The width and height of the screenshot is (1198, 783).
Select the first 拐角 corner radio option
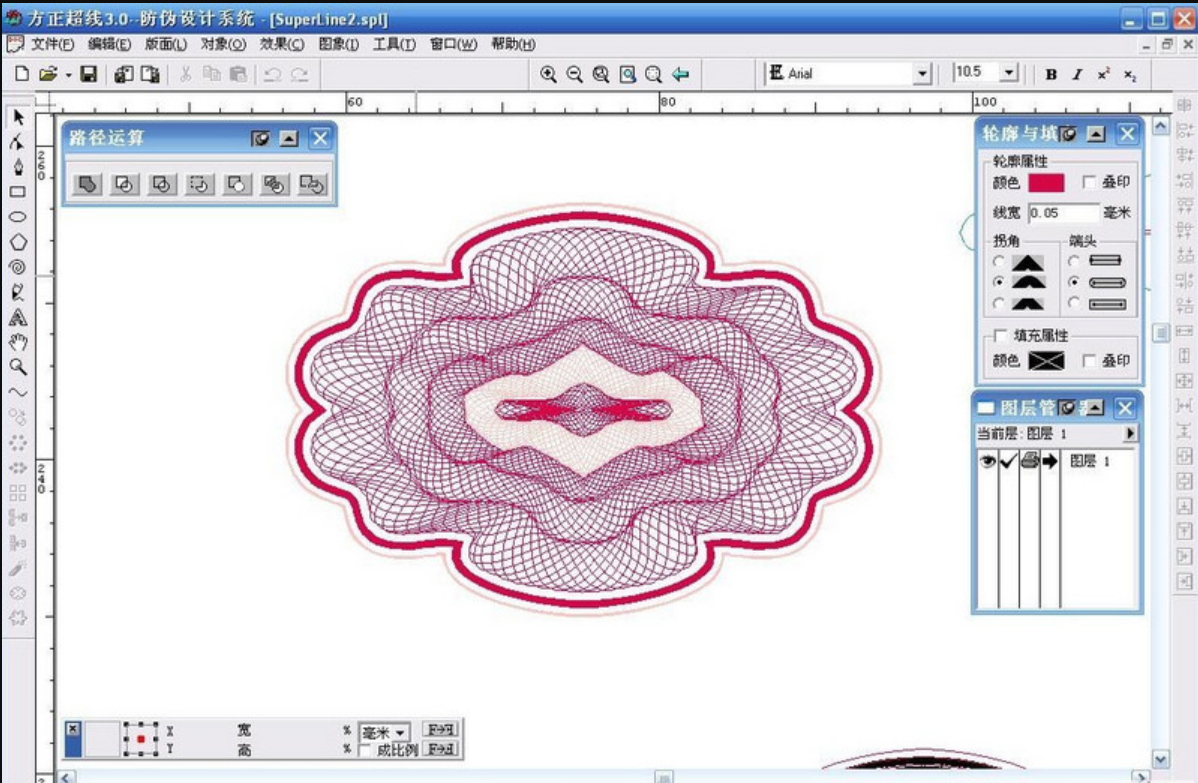pos(999,261)
